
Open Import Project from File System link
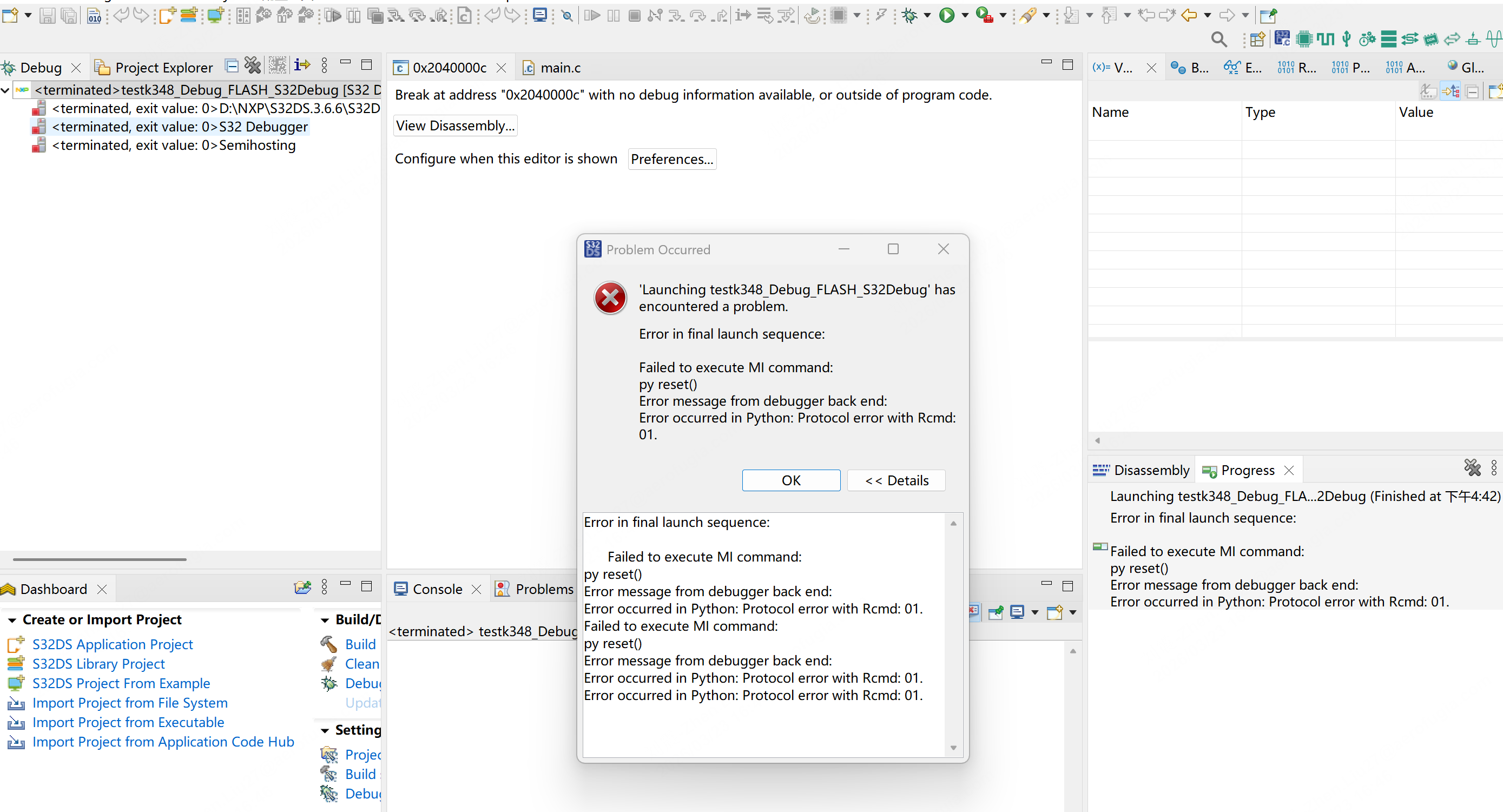[x=130, y=703]
